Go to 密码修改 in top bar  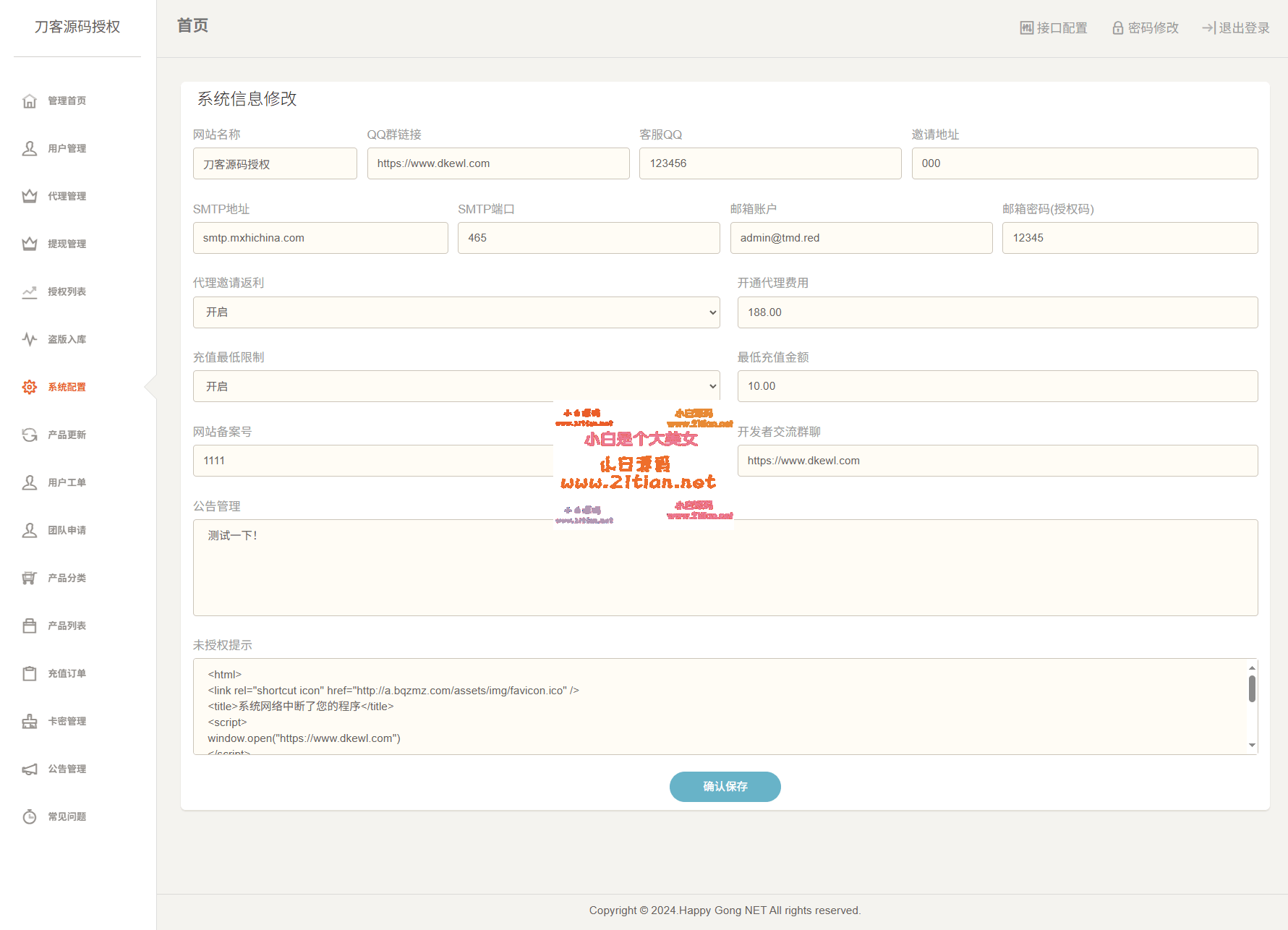click(1146, 28)
